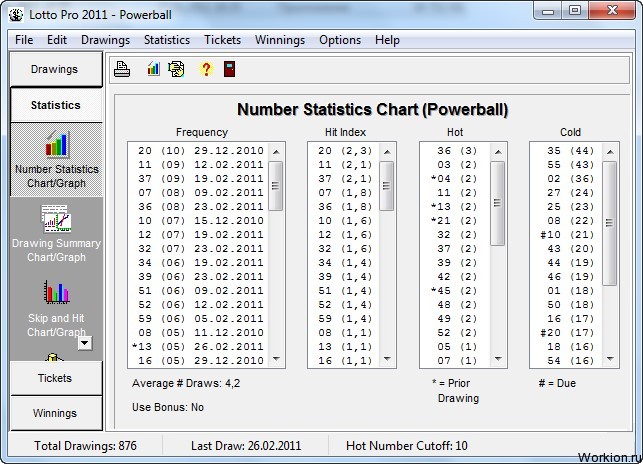Switch to the Tickets sidebar section

point(56,378)
